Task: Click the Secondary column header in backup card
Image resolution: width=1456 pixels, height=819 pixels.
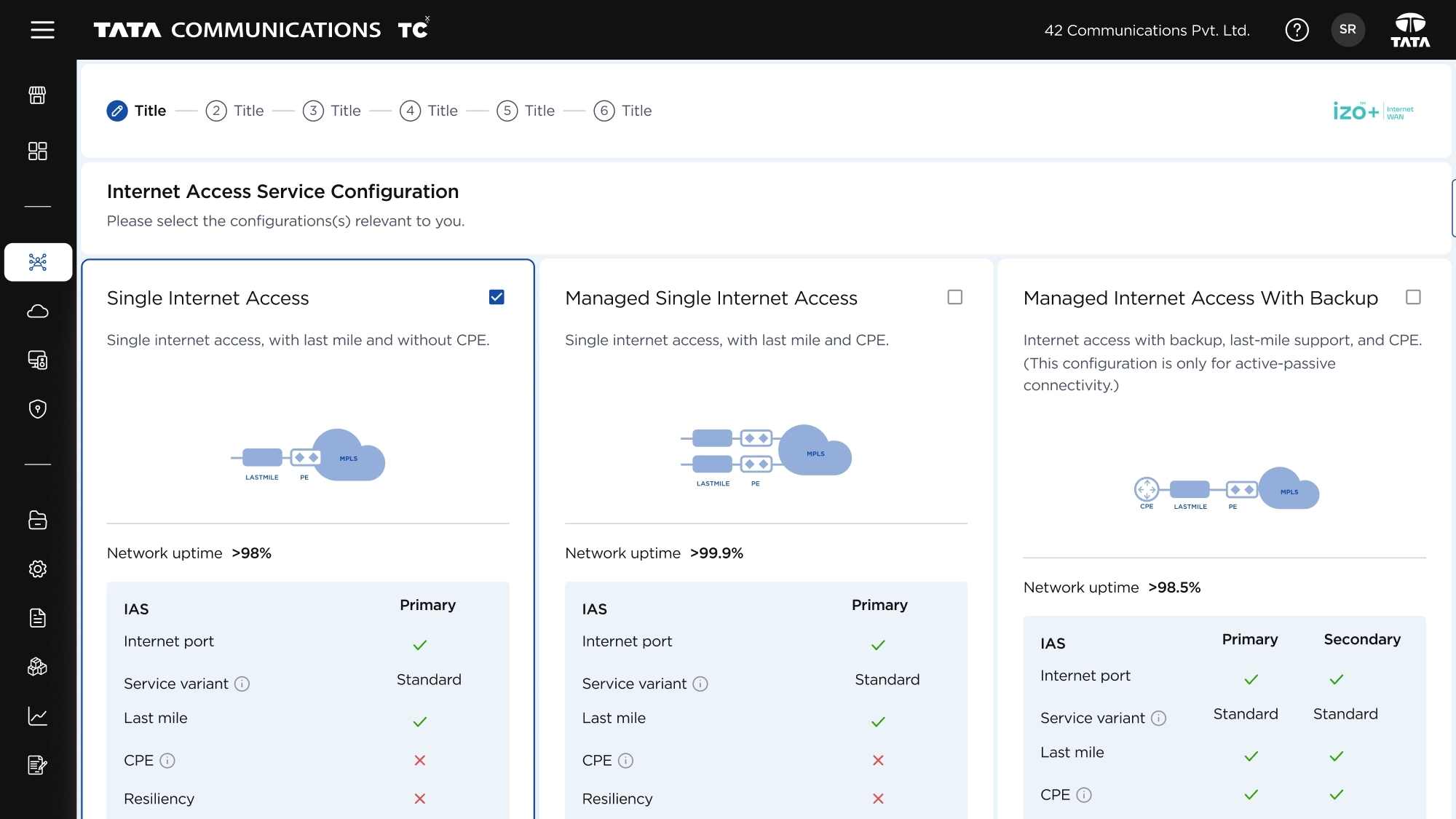Action: (1362, 639)
